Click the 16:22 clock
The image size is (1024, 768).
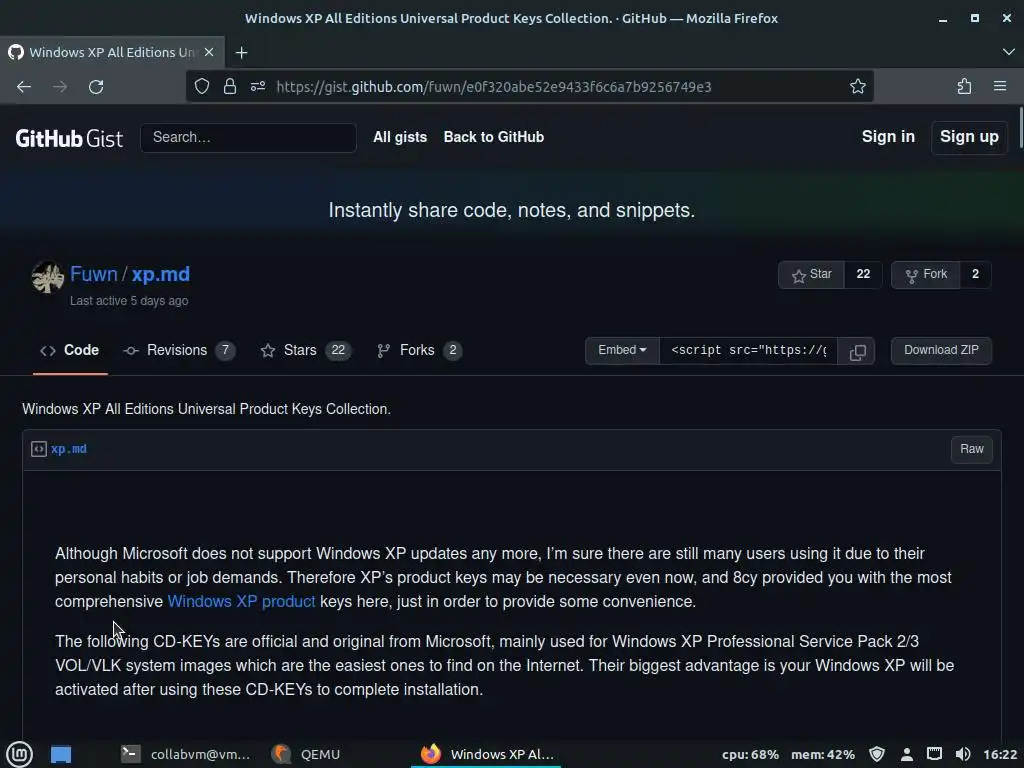1000,755
